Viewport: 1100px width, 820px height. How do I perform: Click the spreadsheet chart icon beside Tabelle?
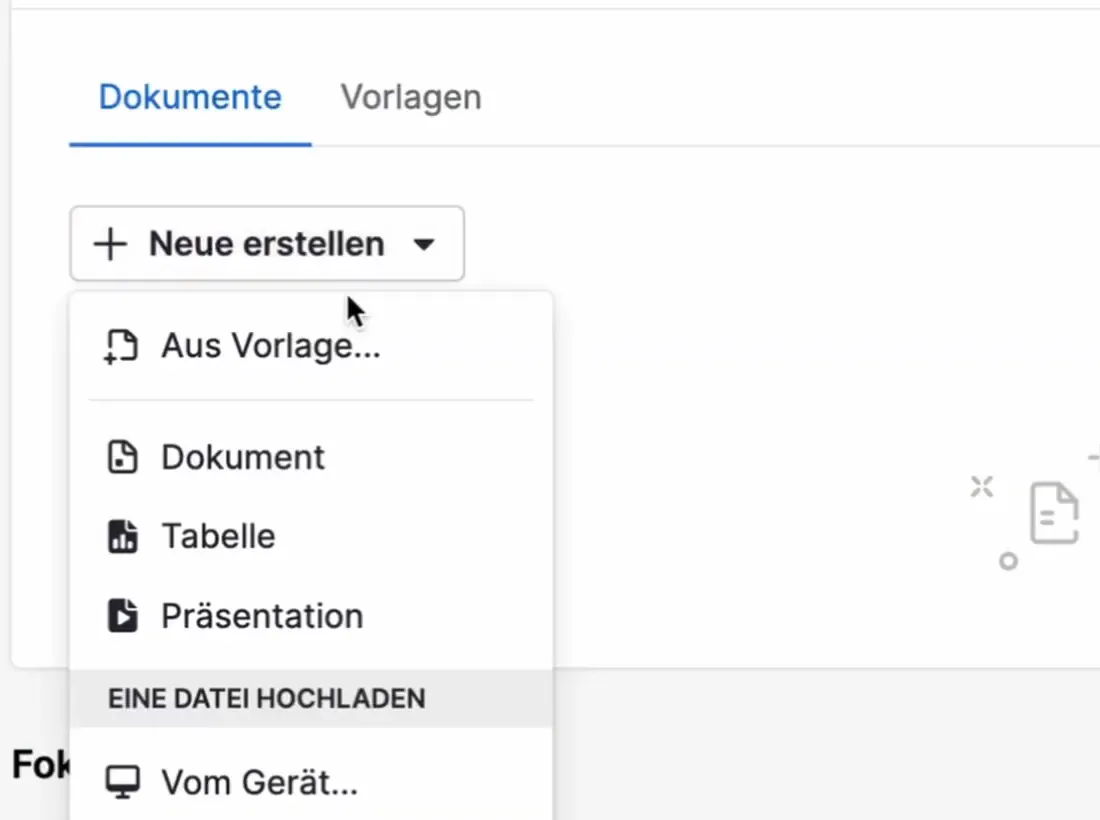point(122,537)
